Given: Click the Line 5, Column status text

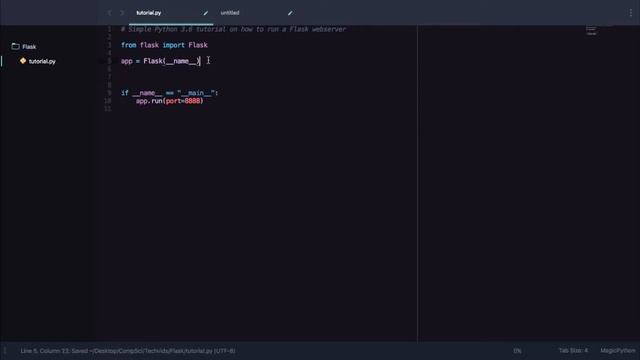Looking at the screenshot, I should pos(128,351).
